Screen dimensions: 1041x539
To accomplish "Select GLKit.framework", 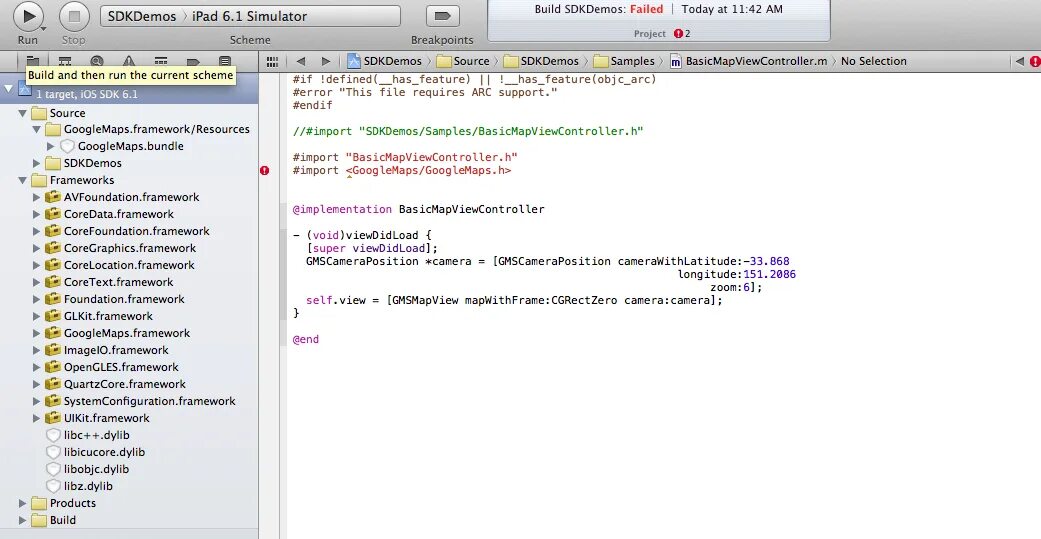I will coord(108,316).
